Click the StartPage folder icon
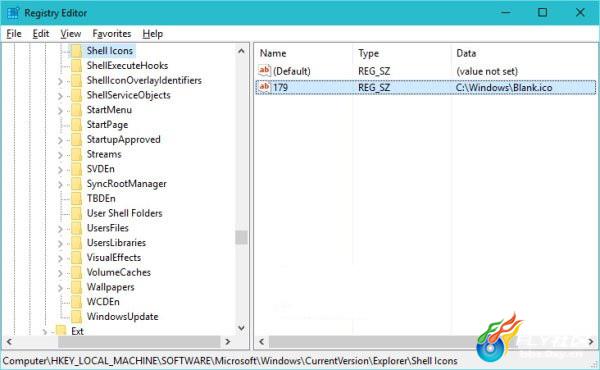The width and height of the screenshot is (600, 370). (77, 125)
